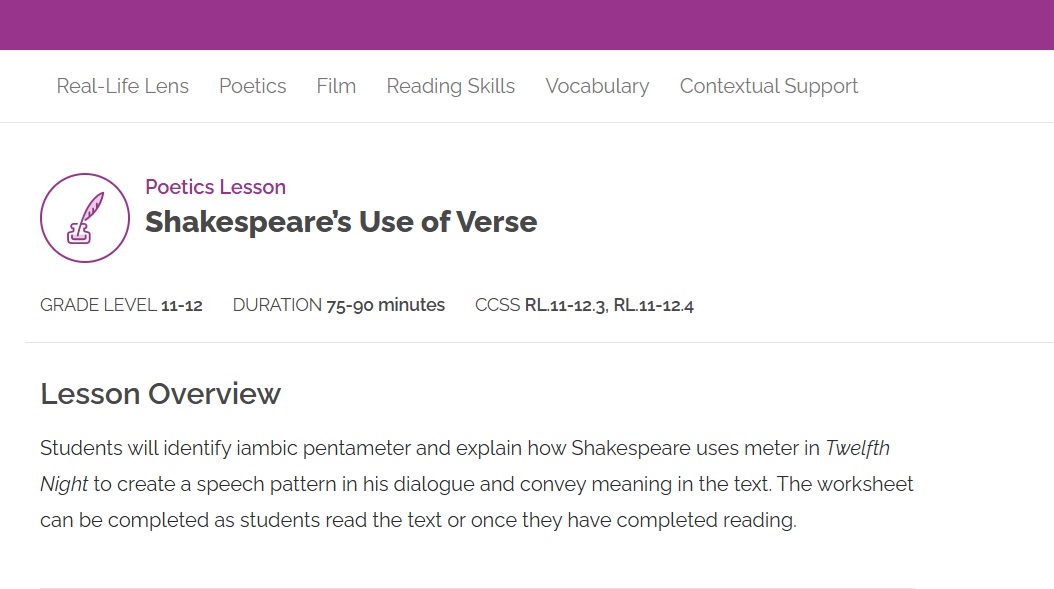
Task: Click the DURATION 75-90 minutes text
Action: (338, 305)
